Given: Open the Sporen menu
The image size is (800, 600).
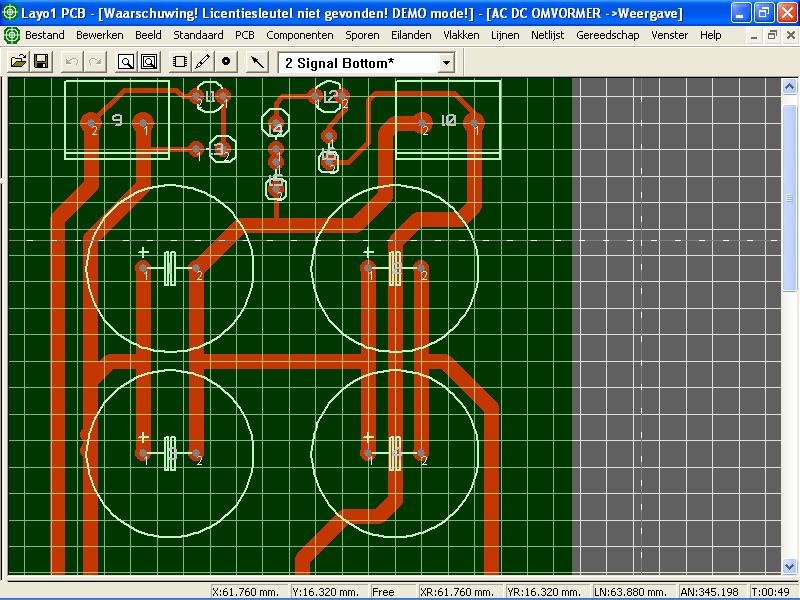Looking at the screenshot, I should pos(362,35).
